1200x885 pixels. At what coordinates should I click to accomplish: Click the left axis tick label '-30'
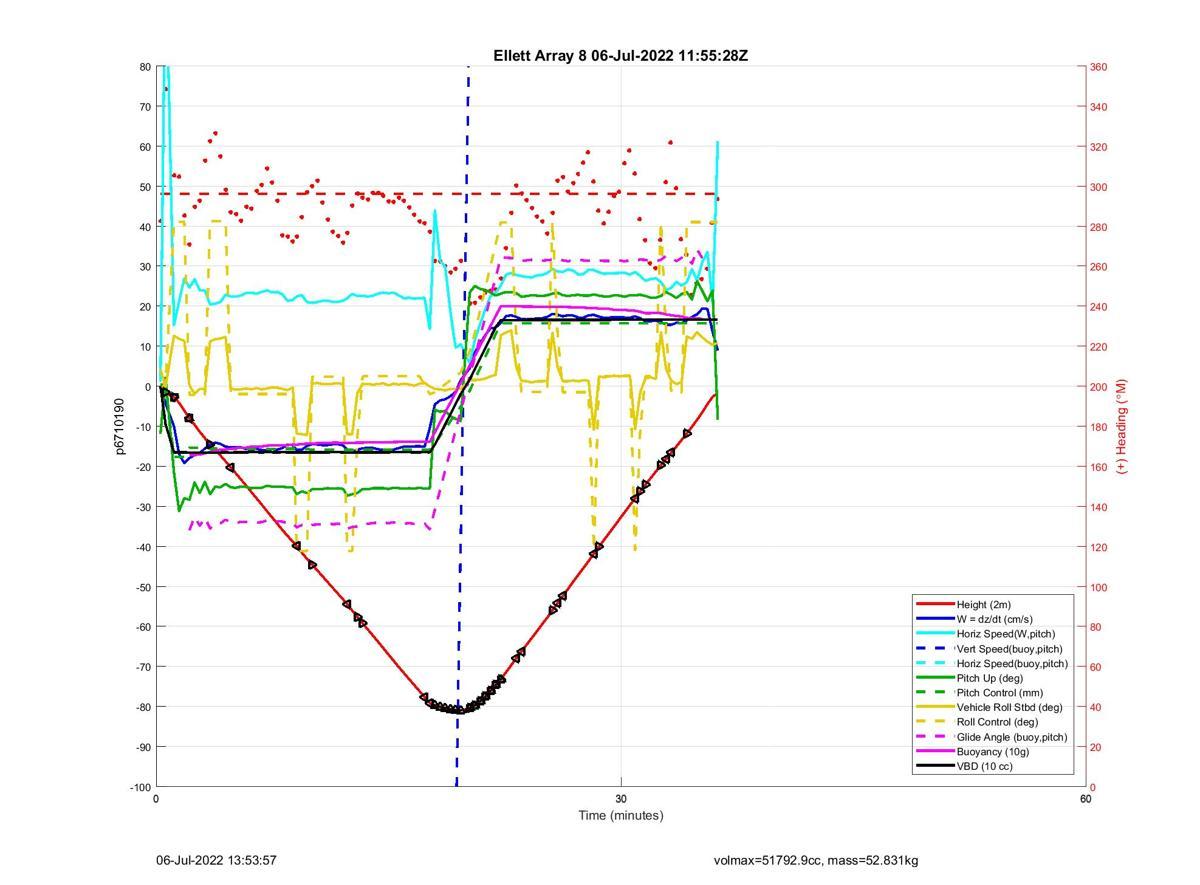143,507
